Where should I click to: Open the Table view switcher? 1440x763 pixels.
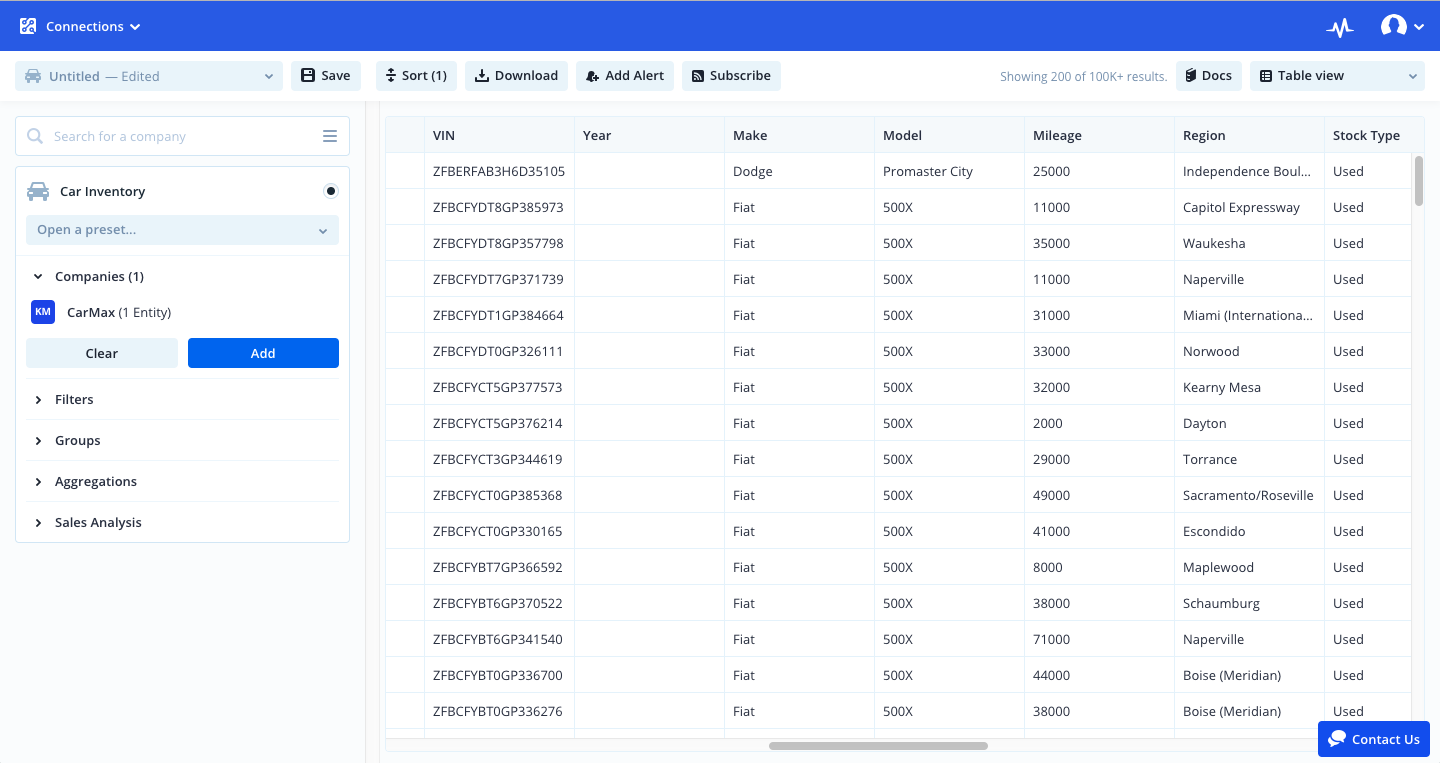tap(1336, 75)
